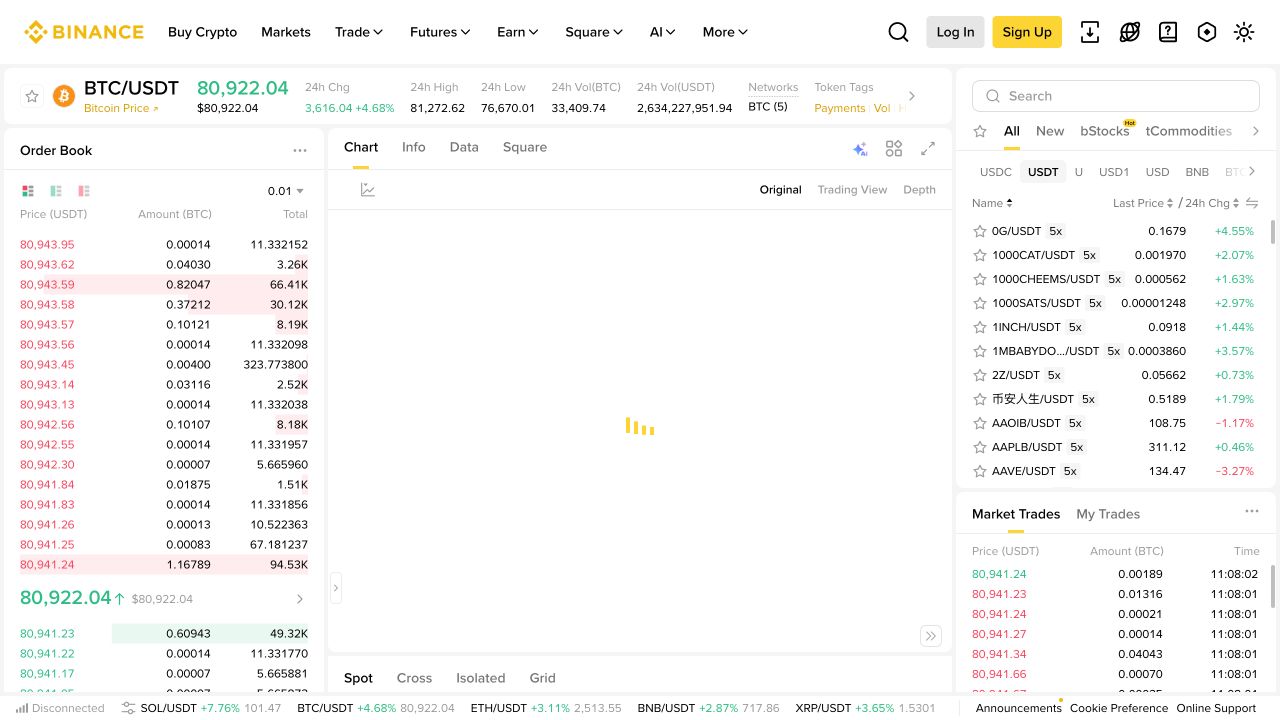
Task: Click the Sign Up button
Action: [1027, 32]
